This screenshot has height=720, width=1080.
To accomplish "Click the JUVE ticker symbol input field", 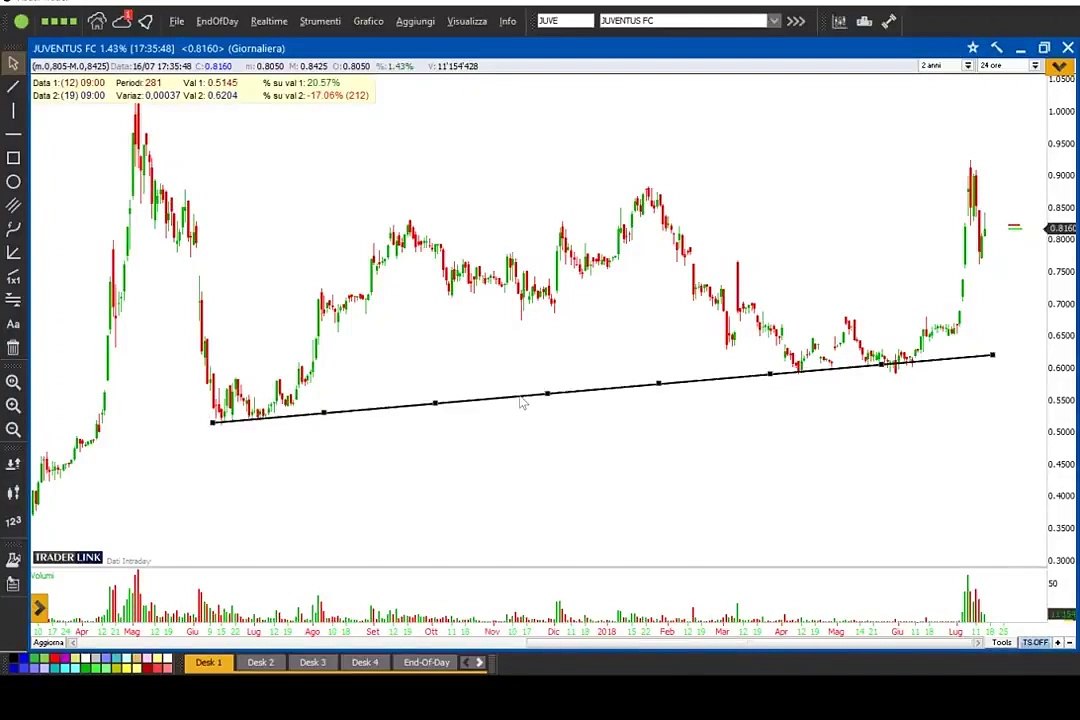I will coord(565,21).
